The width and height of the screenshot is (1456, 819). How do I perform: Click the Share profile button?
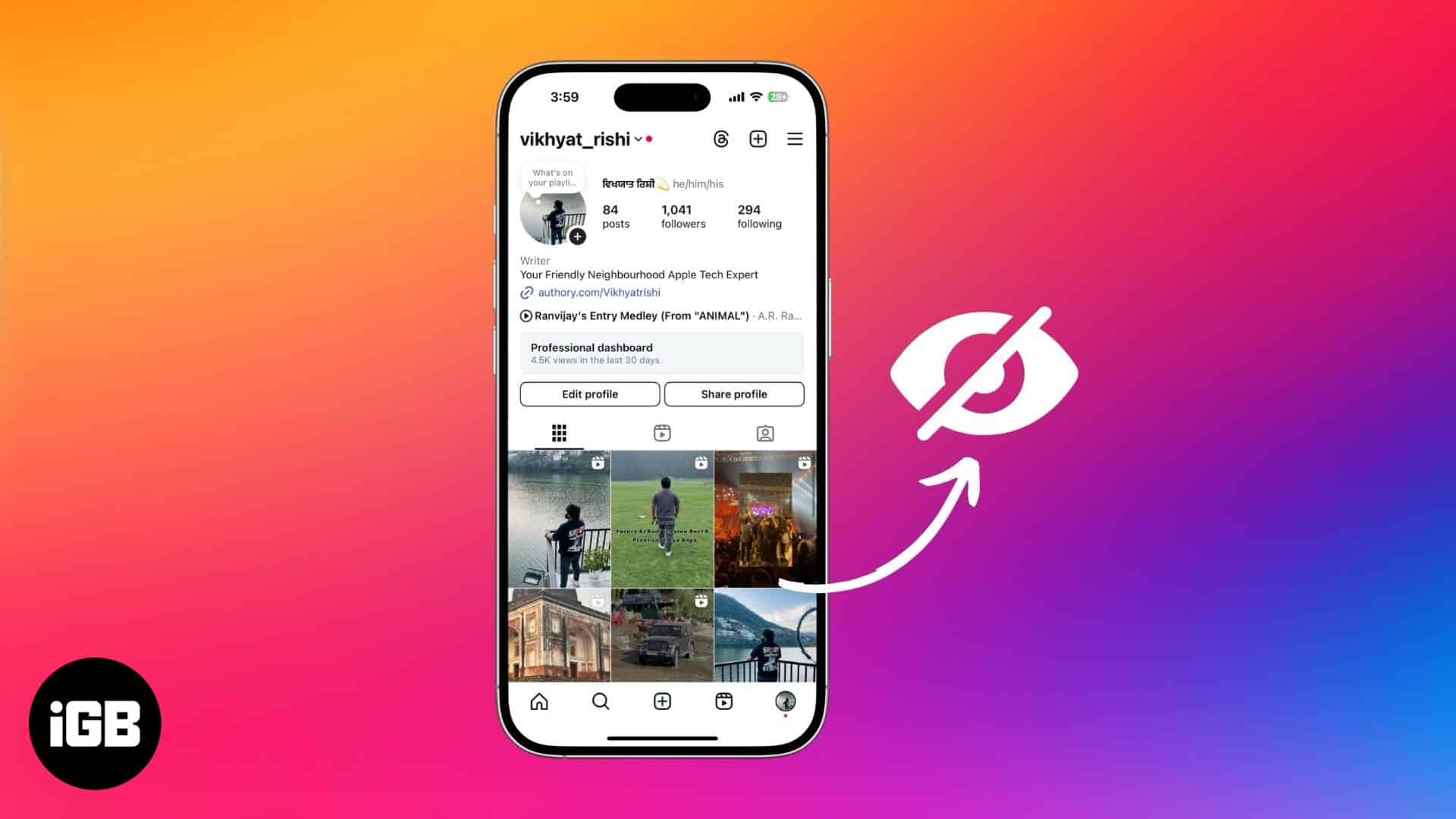(733, 393)
